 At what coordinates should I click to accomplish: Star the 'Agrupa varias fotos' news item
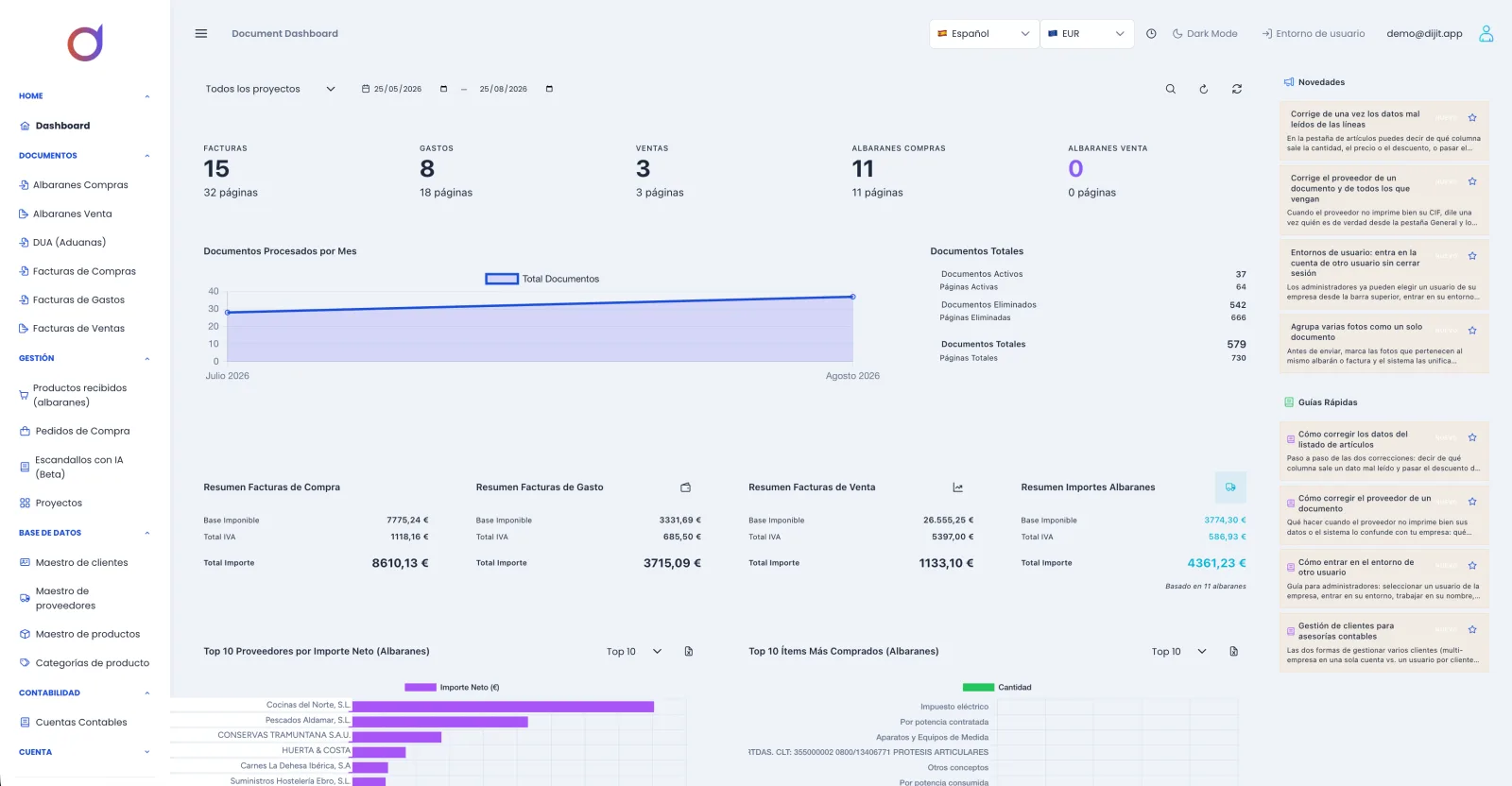pyautogui.click(x=1472, y=331)
